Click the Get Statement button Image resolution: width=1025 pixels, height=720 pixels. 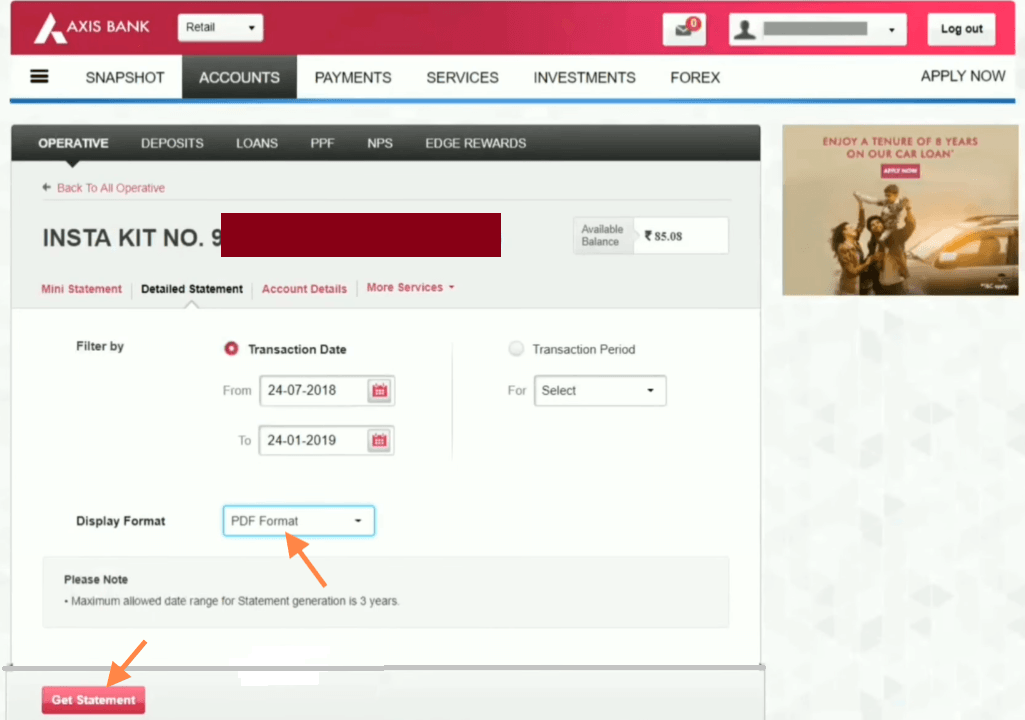point(93,700)
